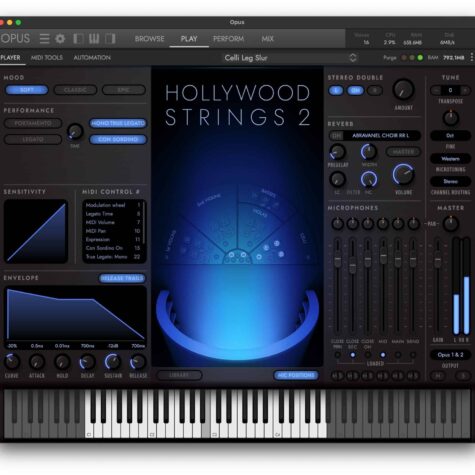
Task: Click the Reverb Volume knob
Action: coord(403,174)
